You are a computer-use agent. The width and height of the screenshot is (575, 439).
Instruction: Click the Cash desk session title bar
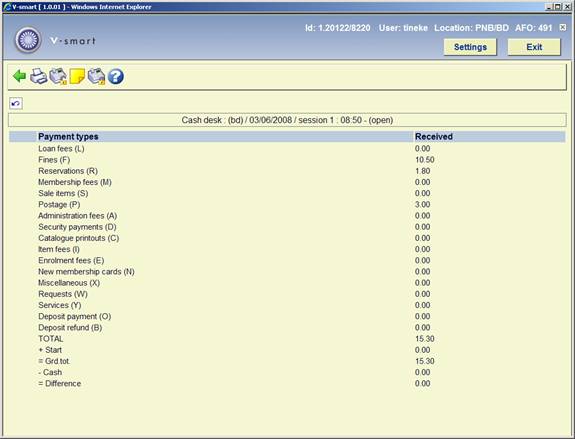tap(287, 120)
